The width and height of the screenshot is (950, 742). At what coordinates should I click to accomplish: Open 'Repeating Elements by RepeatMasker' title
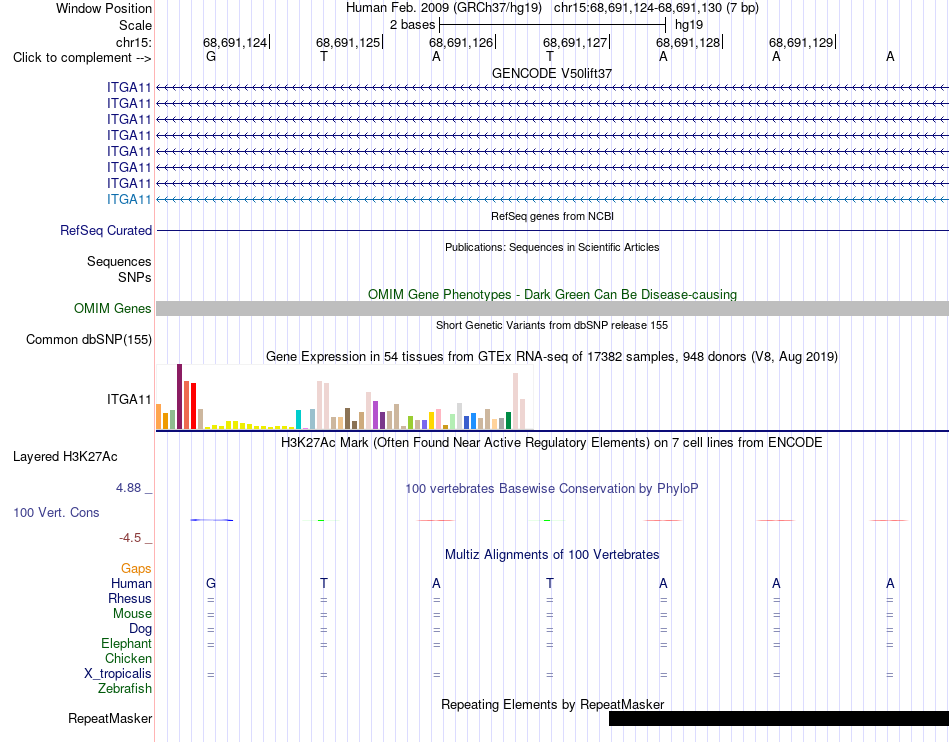(552, 705)
